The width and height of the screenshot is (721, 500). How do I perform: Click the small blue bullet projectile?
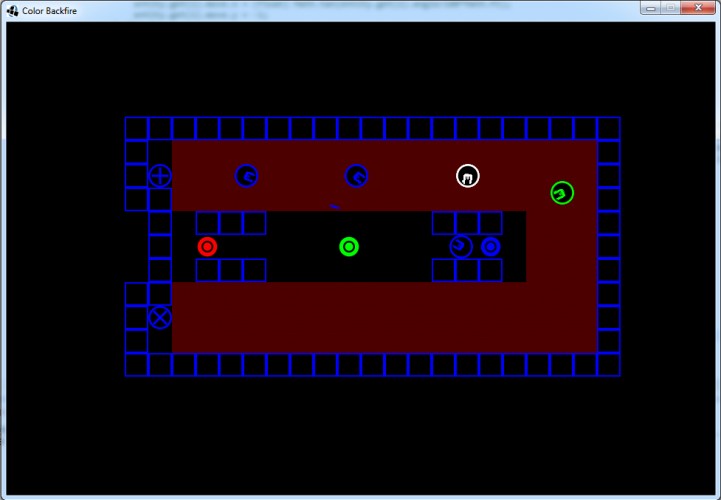[334, 207]
